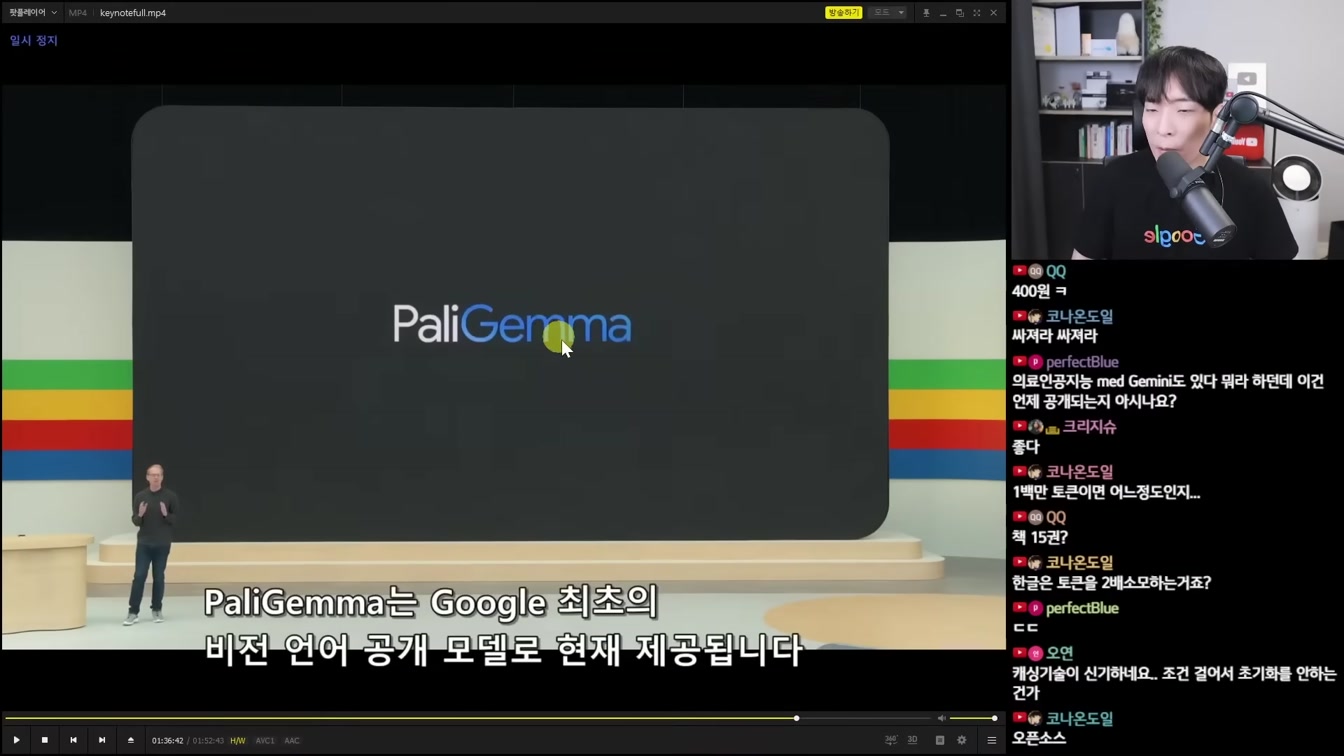Skip to next file with next-track button
Viewport: 1344px width, 756px height.
[x=102, y=740]
